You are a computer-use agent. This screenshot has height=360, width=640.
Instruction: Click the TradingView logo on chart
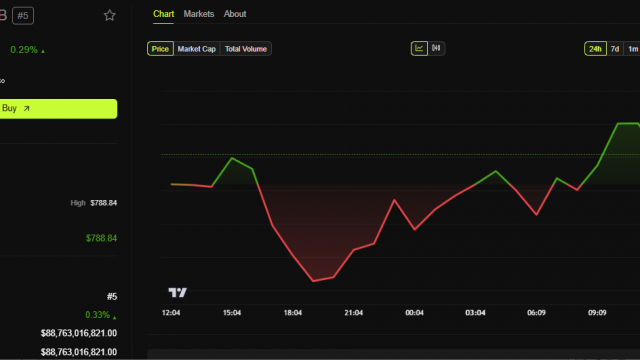pyautogui.click(x=178, y=292)
